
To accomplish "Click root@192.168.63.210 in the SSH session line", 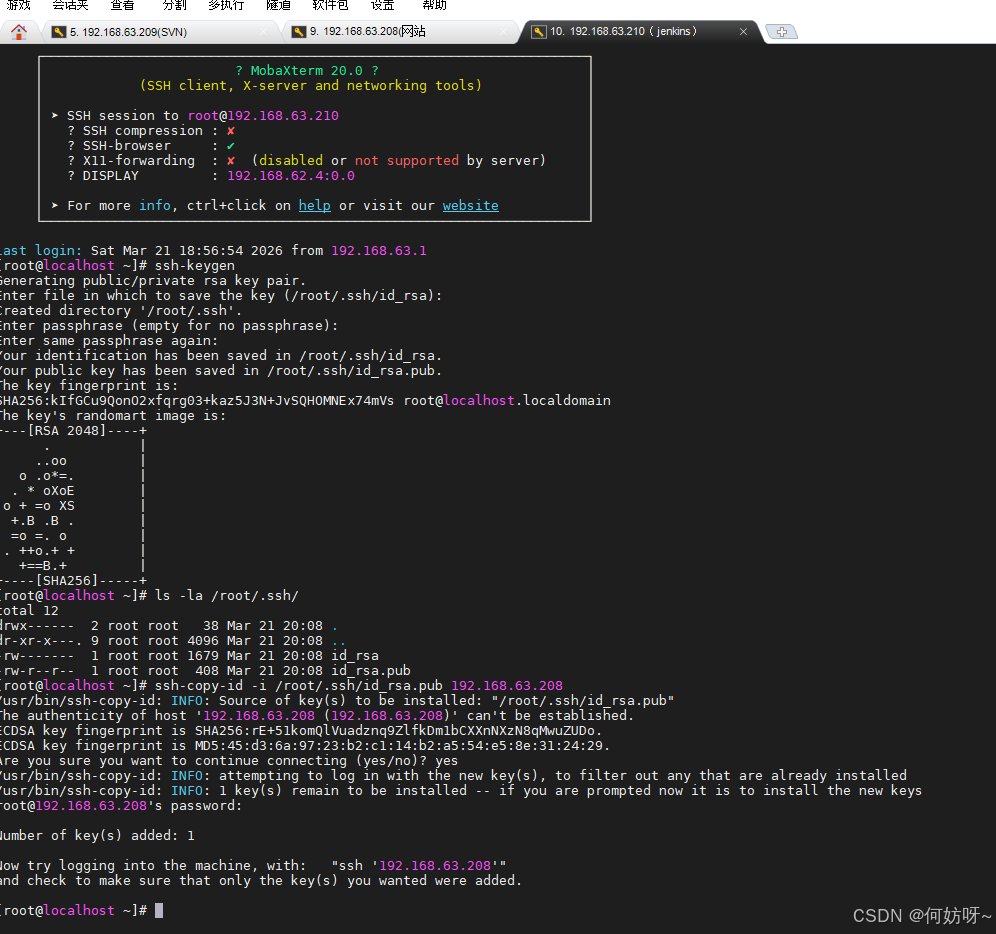I will pos(263,116).
